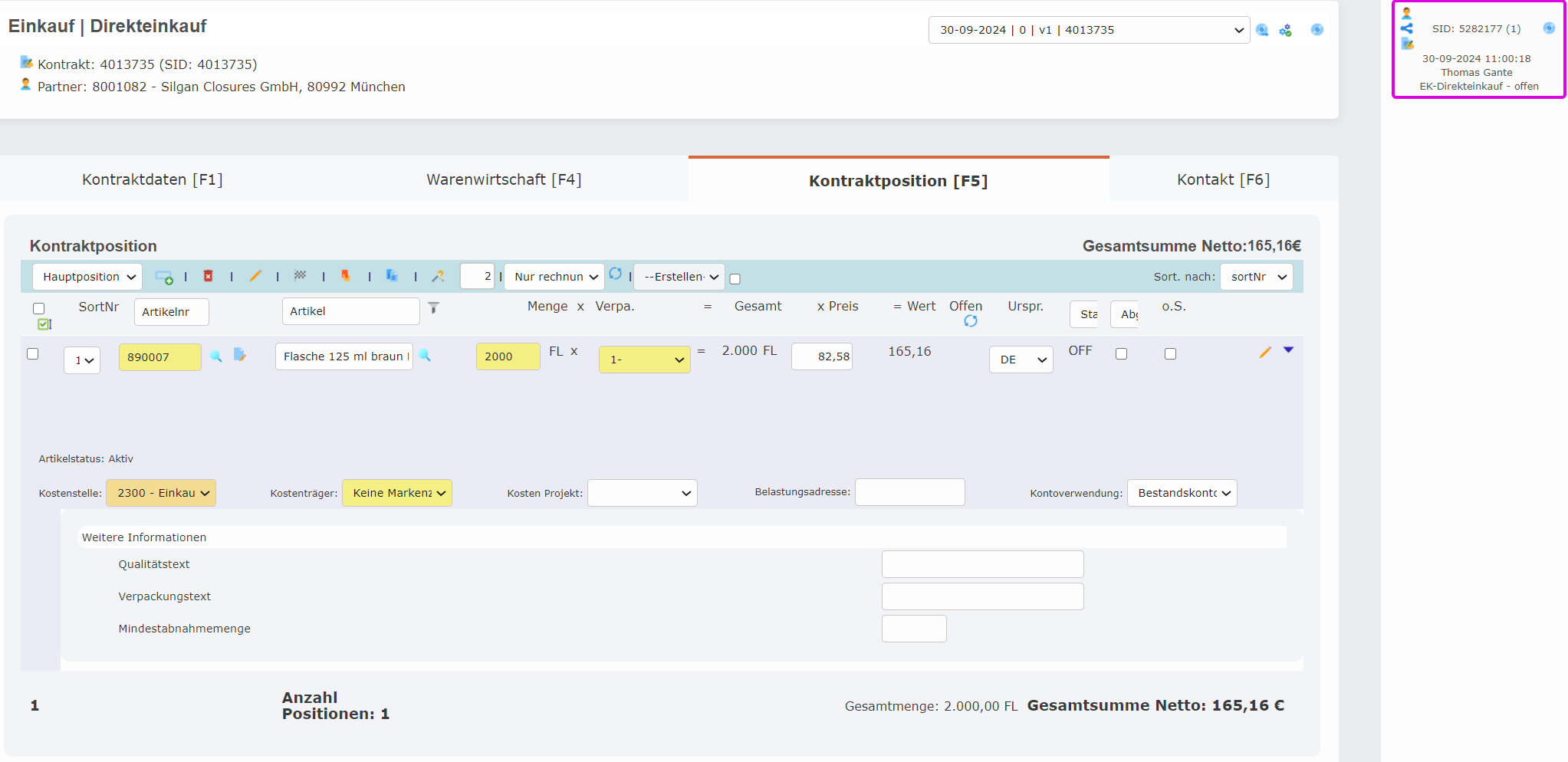This screenshot has height=762, width=1568.
Task: Switch to the Warenwirtschaft tab
Action: (x=504, y=179)
